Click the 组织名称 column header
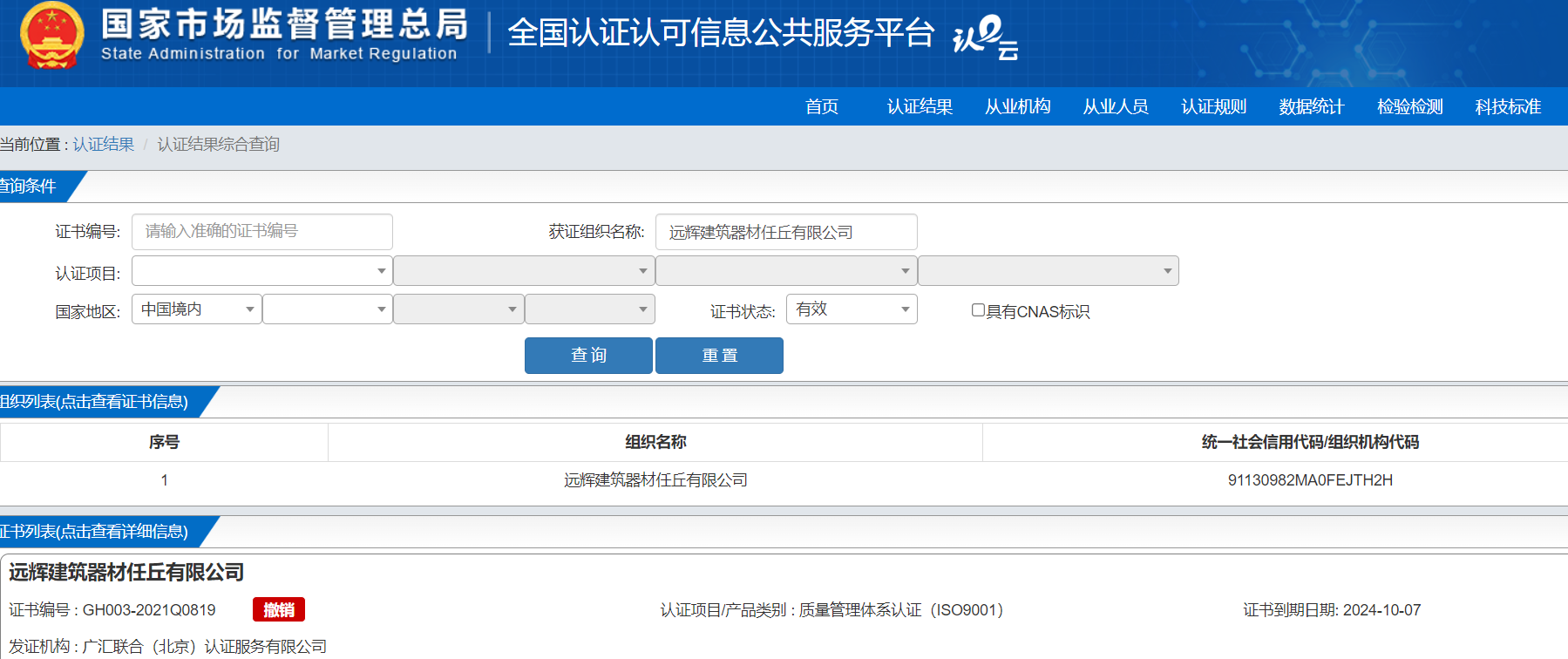Viewport: 1568px width, 659px height. tap(655, 442)
